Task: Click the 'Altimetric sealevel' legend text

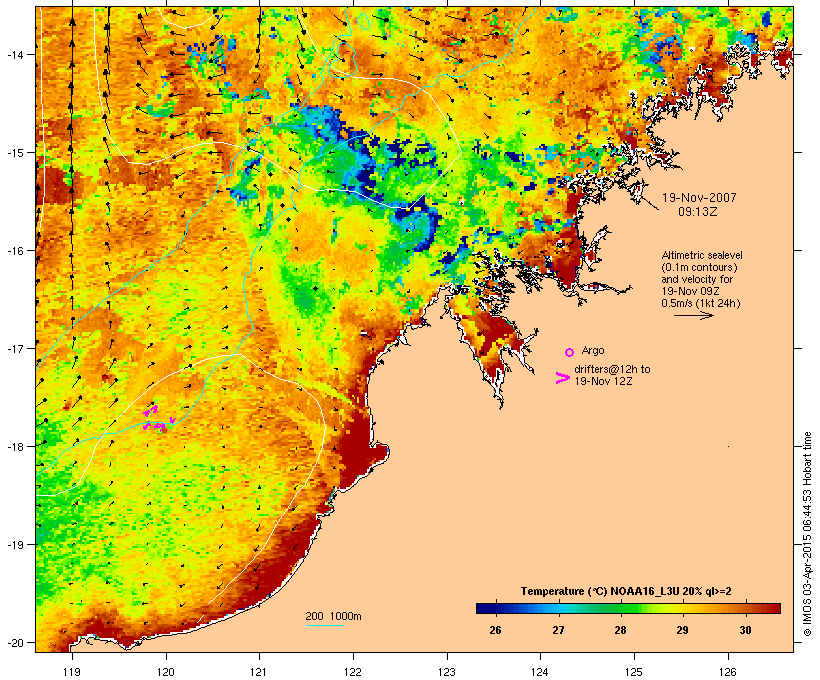Action: tap(702, 255)
